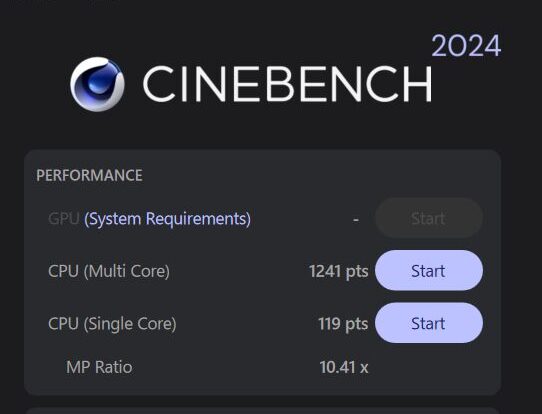The image size is (542, 414).
Task: Select the 1241 pts multi core score
Action: coord(338,271)
